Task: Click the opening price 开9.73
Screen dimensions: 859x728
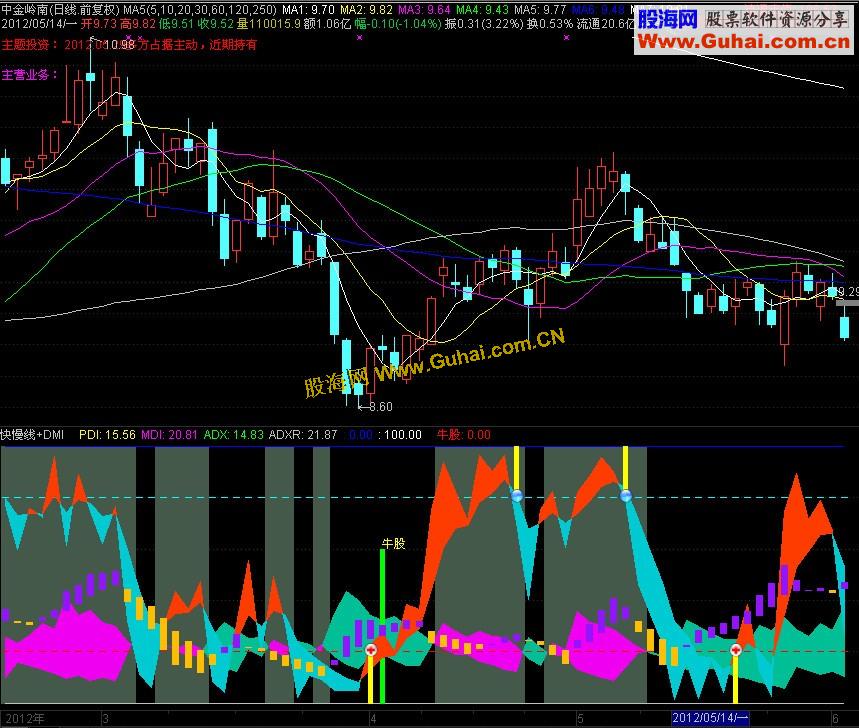Action: [99, 24]
